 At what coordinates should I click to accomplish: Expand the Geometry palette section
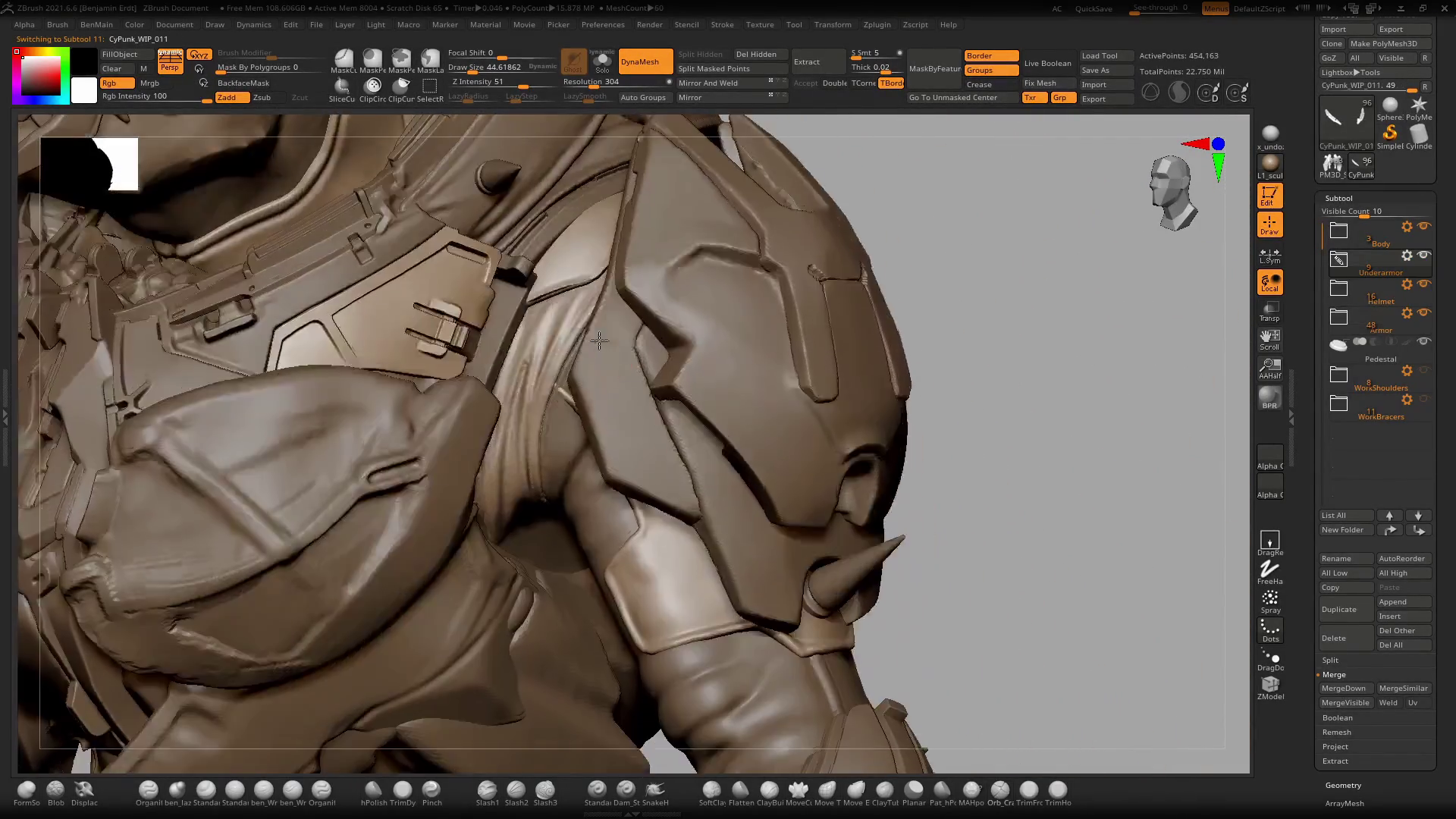pos(1343,785)
